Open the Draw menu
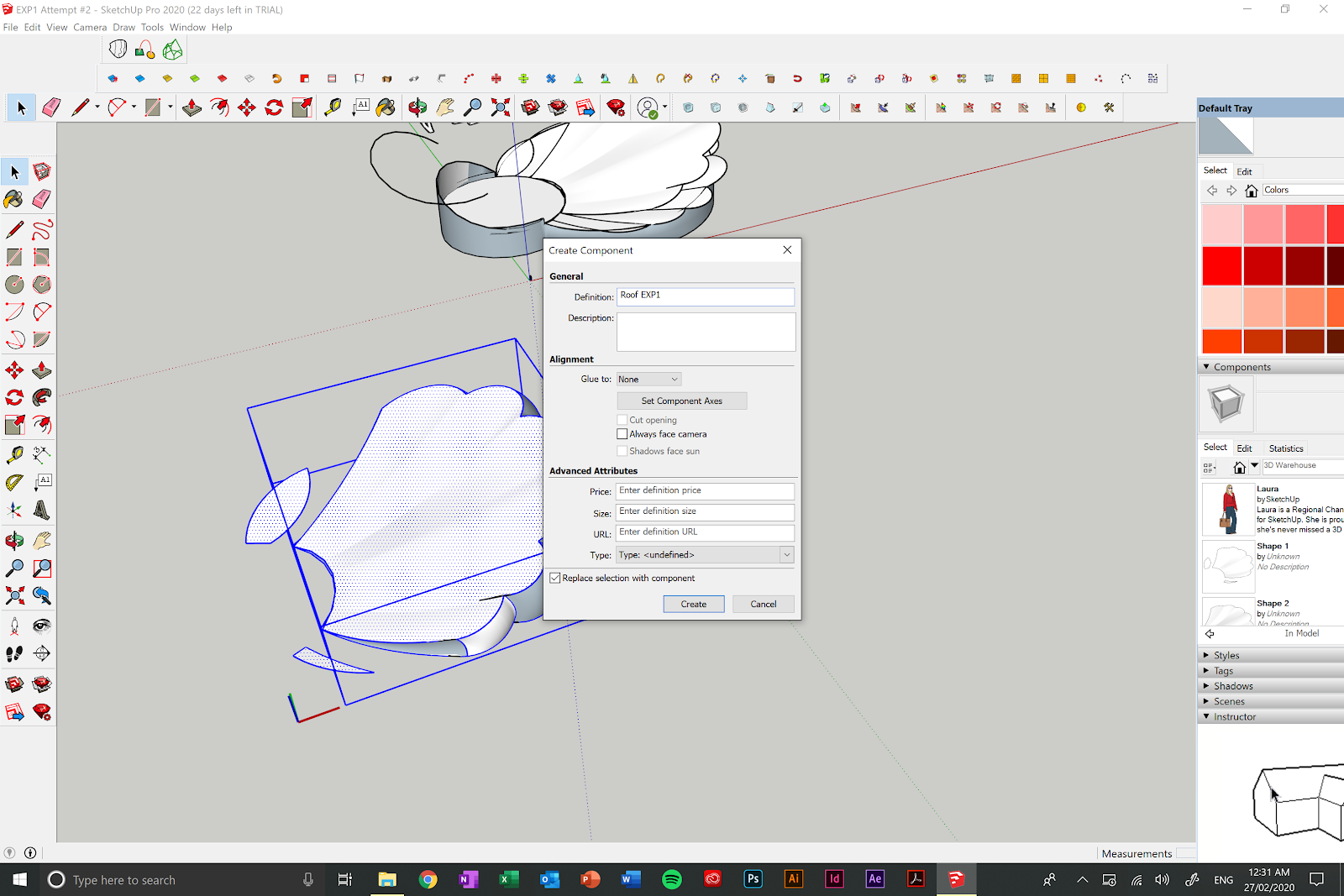Image resolution: width=1344 pixels, height=896 pixels. click(124, 28)
